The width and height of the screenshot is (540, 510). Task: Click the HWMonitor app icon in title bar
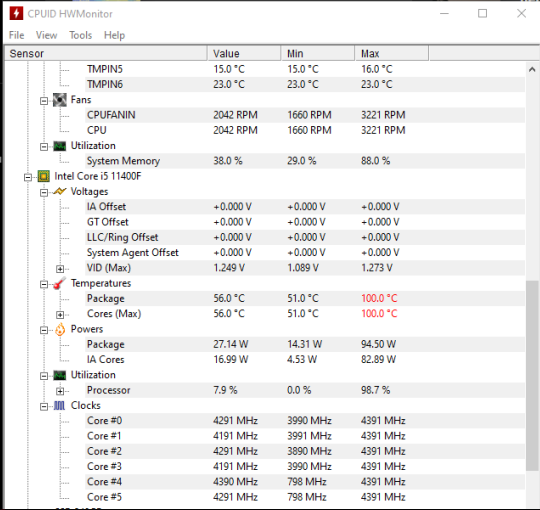pos(16,14)
